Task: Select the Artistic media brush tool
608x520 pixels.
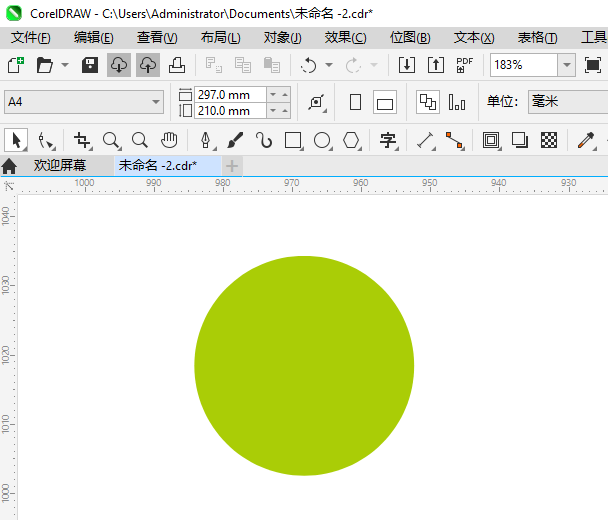Action: tap(235, 140)
